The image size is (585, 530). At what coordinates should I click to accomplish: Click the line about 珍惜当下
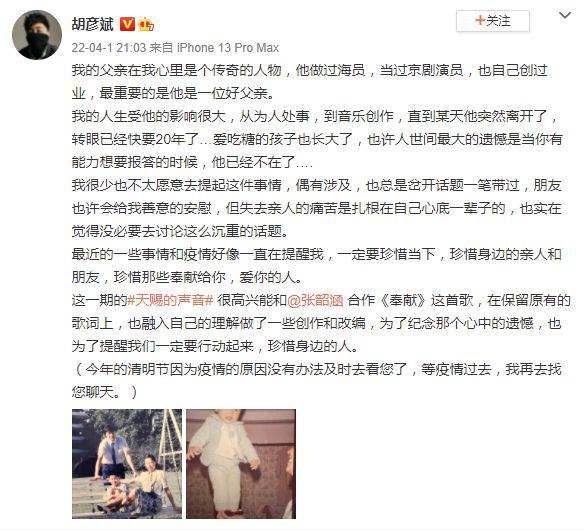click(x=316, y=254)
